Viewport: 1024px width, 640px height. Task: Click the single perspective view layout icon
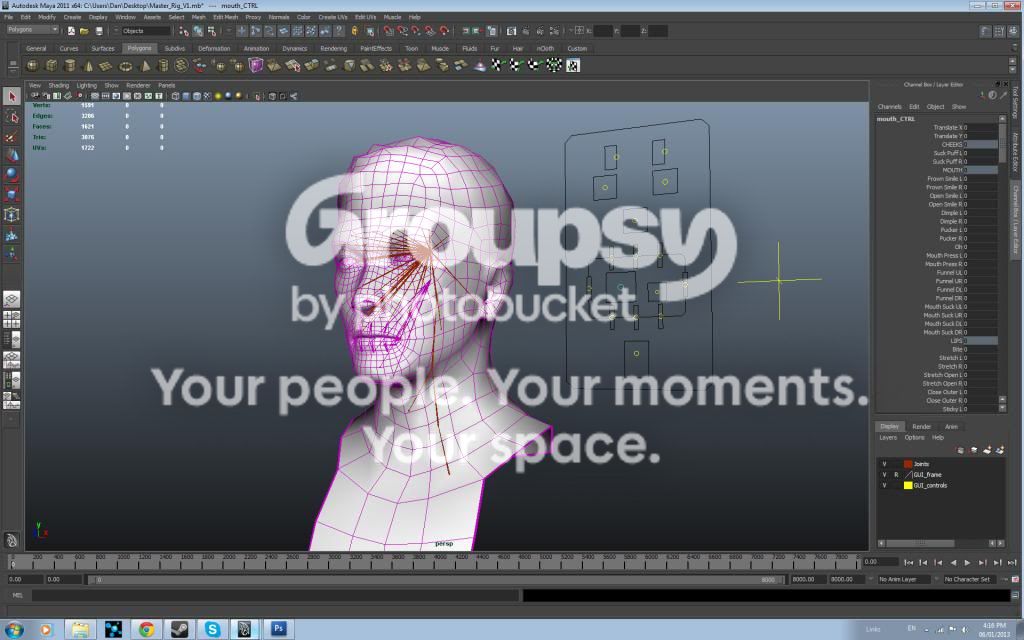12,300
